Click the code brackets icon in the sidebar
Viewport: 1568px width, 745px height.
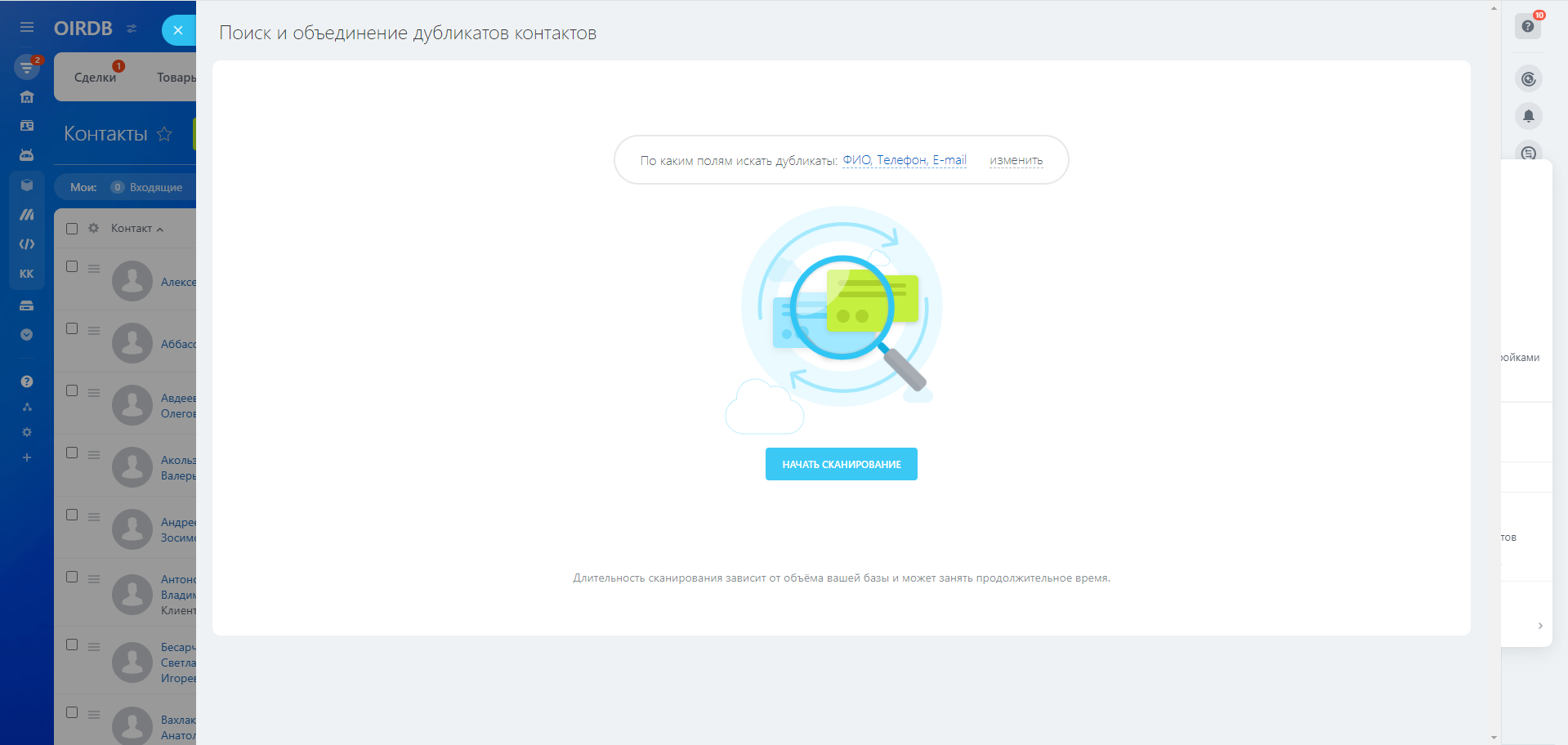(x=27, y=244)
